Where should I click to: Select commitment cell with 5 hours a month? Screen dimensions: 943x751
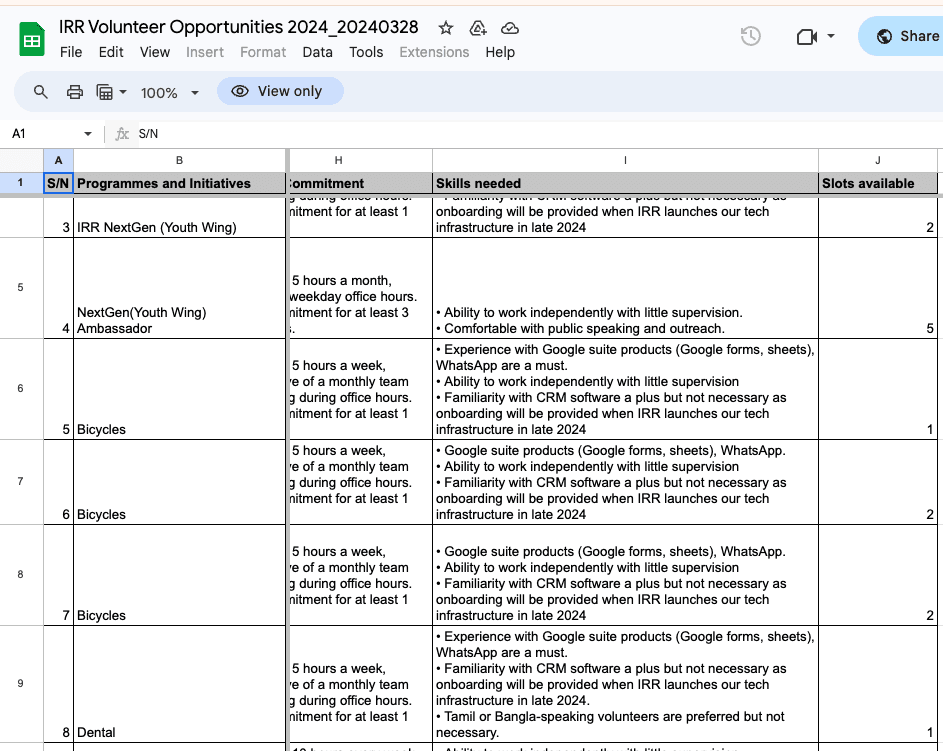[361, 288]
